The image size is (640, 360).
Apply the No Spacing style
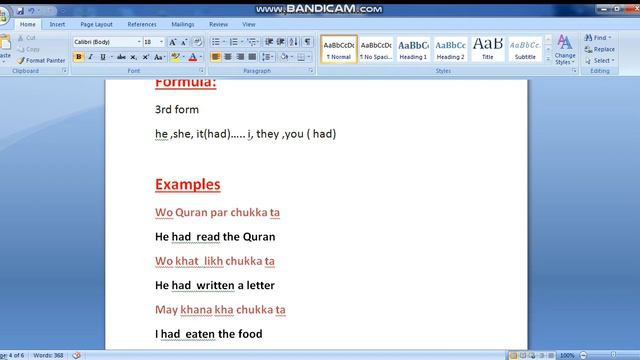click(376, 49)
